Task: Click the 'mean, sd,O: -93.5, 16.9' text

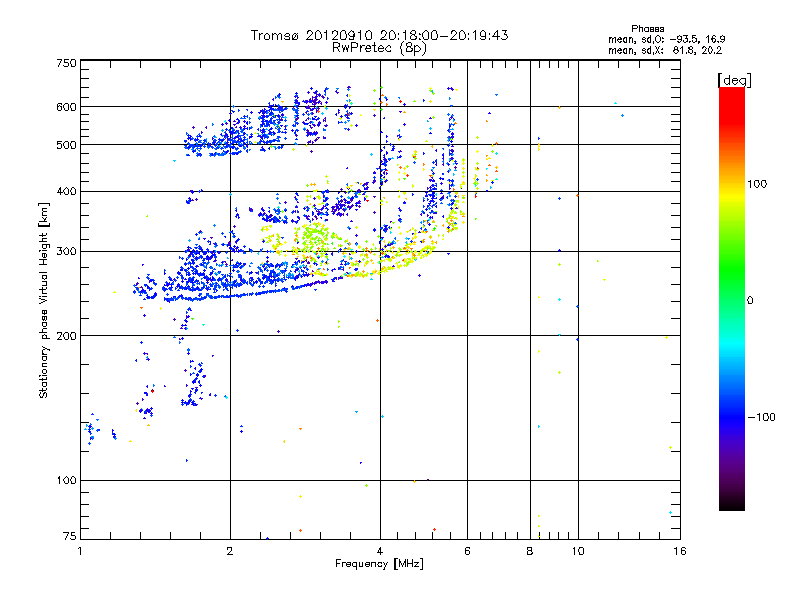Action: 666,39
